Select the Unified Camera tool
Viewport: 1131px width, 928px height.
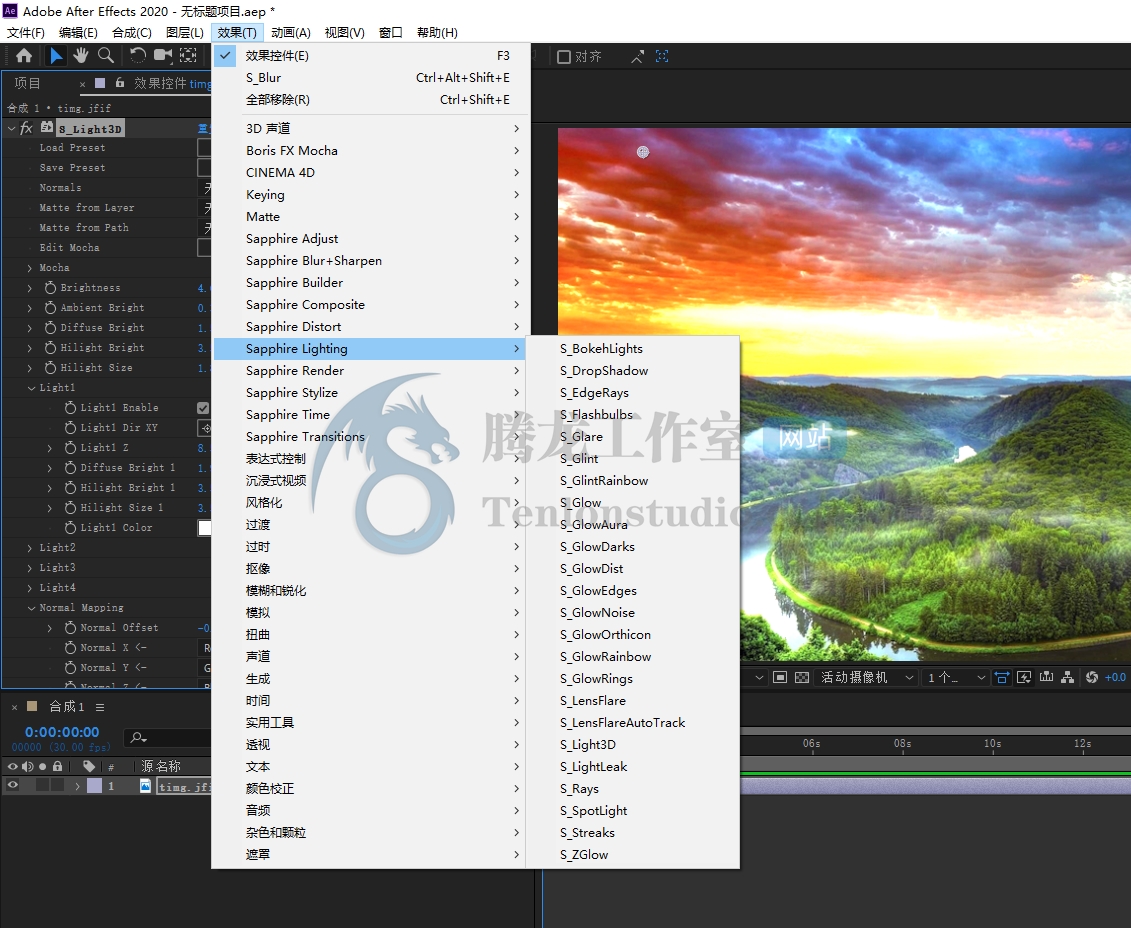(163, 56)
